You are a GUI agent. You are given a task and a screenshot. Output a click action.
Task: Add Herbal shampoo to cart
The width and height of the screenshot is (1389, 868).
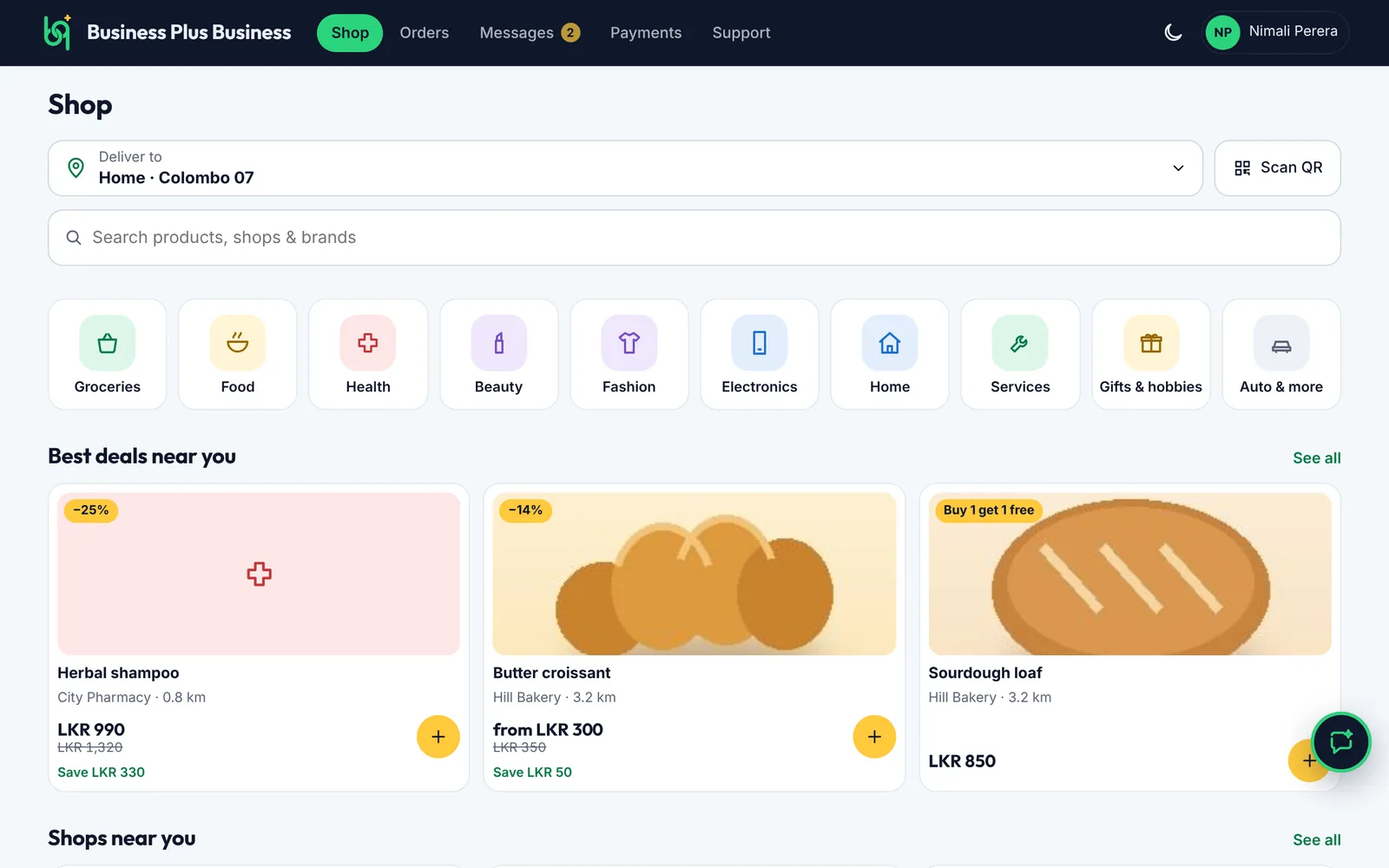point(438,737)
